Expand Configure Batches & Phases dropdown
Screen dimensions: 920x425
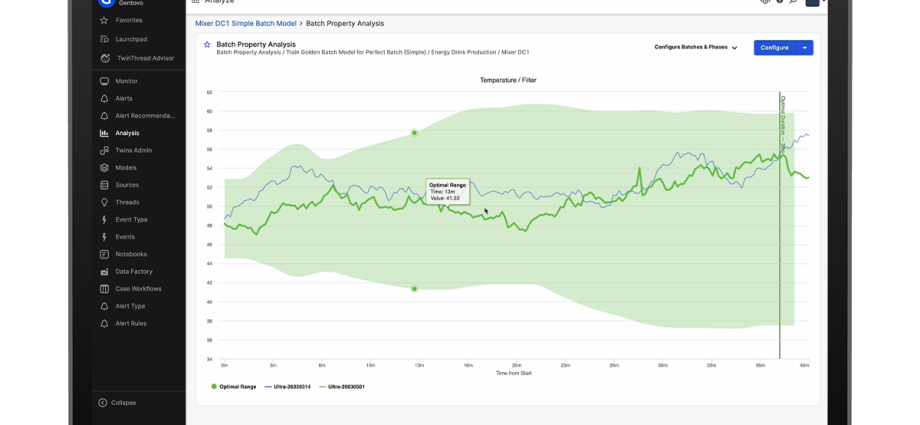point(695,47)
